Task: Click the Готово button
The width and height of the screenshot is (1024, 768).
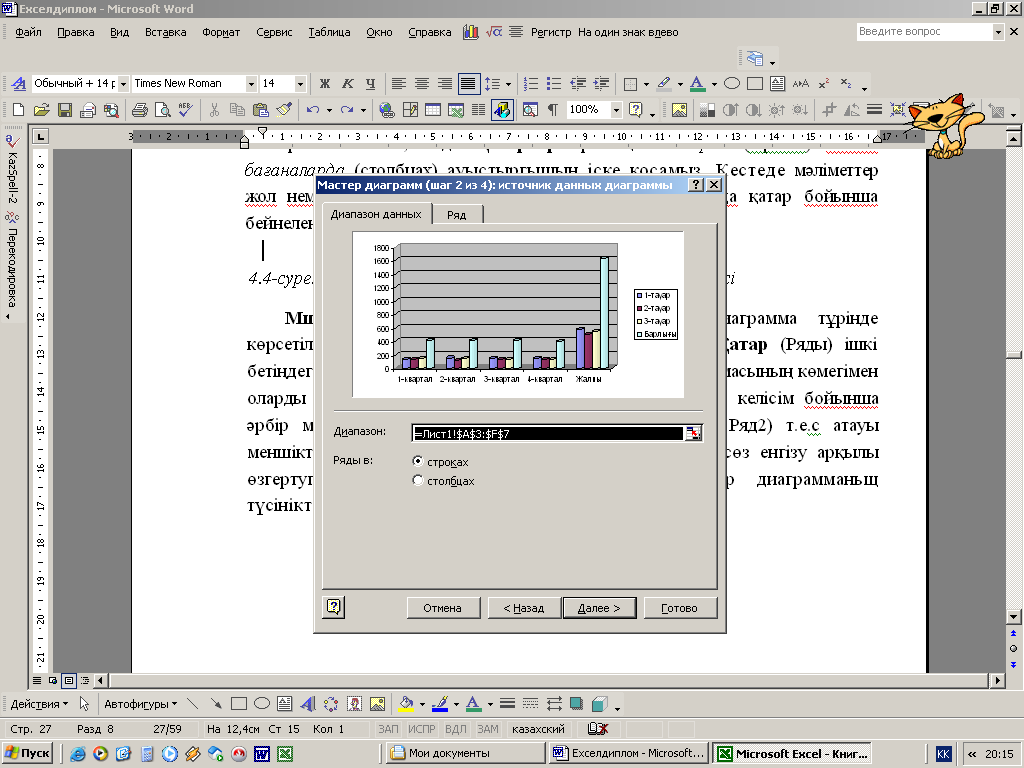Action: (x=679, y=608)
